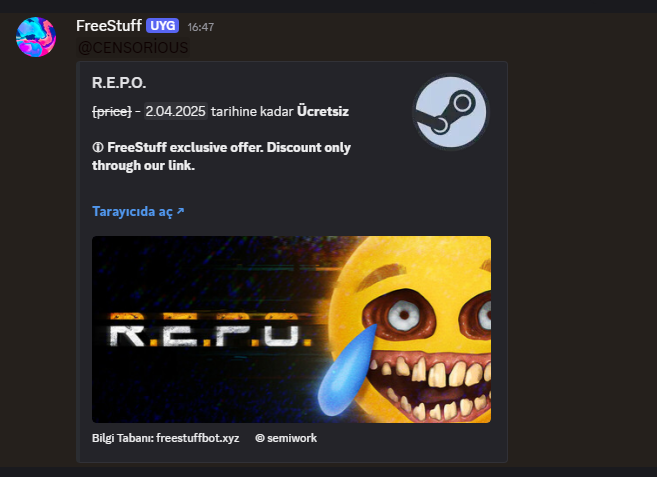Click the FreeStuff username

pyautogui.click(x=109, y=26)
